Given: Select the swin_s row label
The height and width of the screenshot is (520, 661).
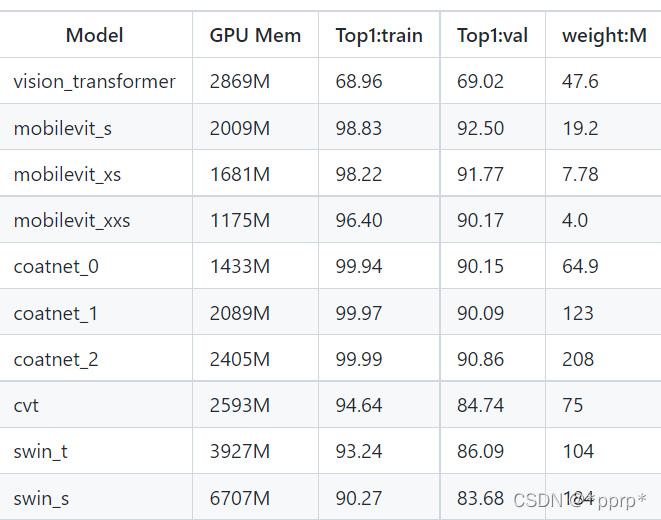Looking at the screenshot, I should click(41, 499).
